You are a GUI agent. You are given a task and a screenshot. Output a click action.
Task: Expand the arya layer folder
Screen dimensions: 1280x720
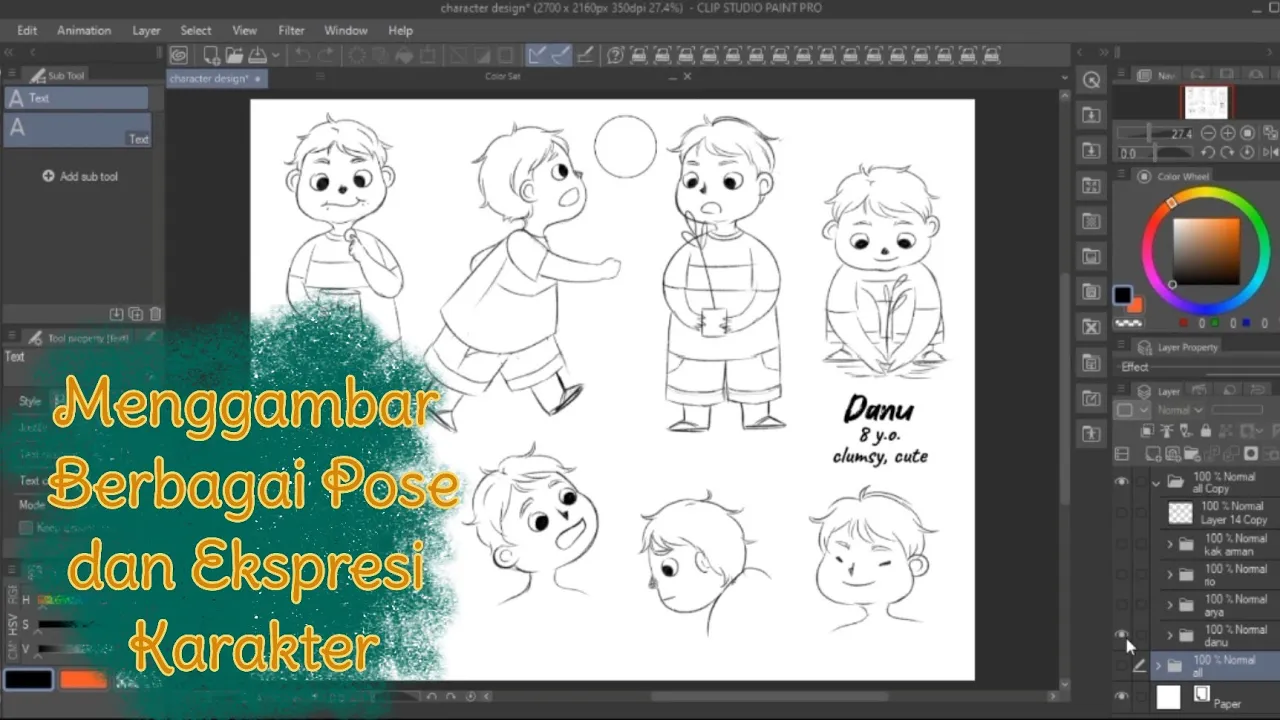pos(1169,604)
